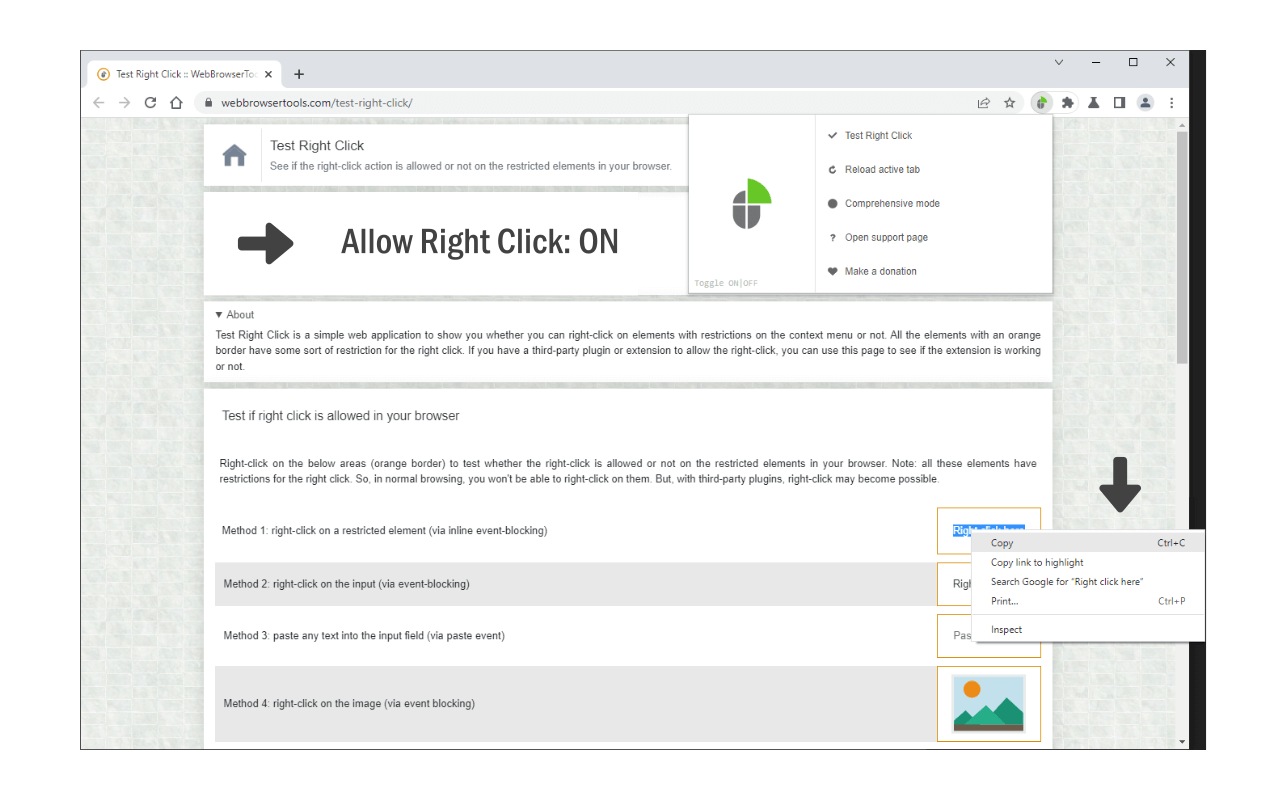
Task: Collapse the About disclosure triangle
Action: 219,315
